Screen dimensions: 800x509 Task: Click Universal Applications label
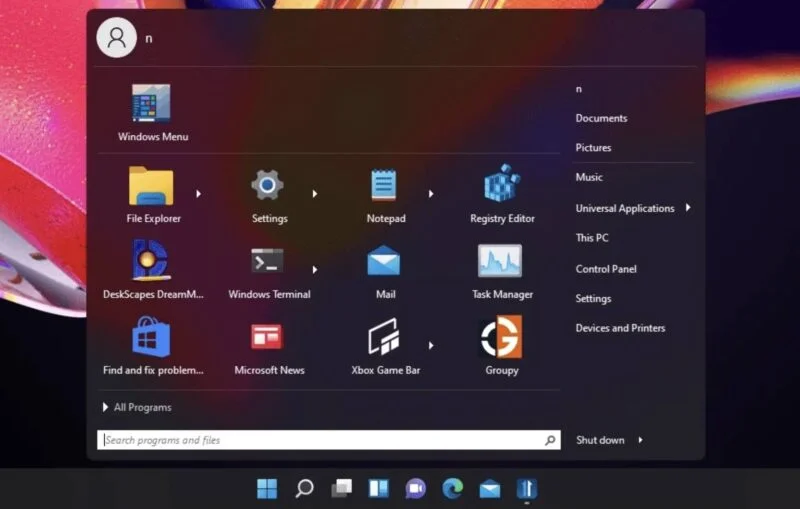pos(625,209)
